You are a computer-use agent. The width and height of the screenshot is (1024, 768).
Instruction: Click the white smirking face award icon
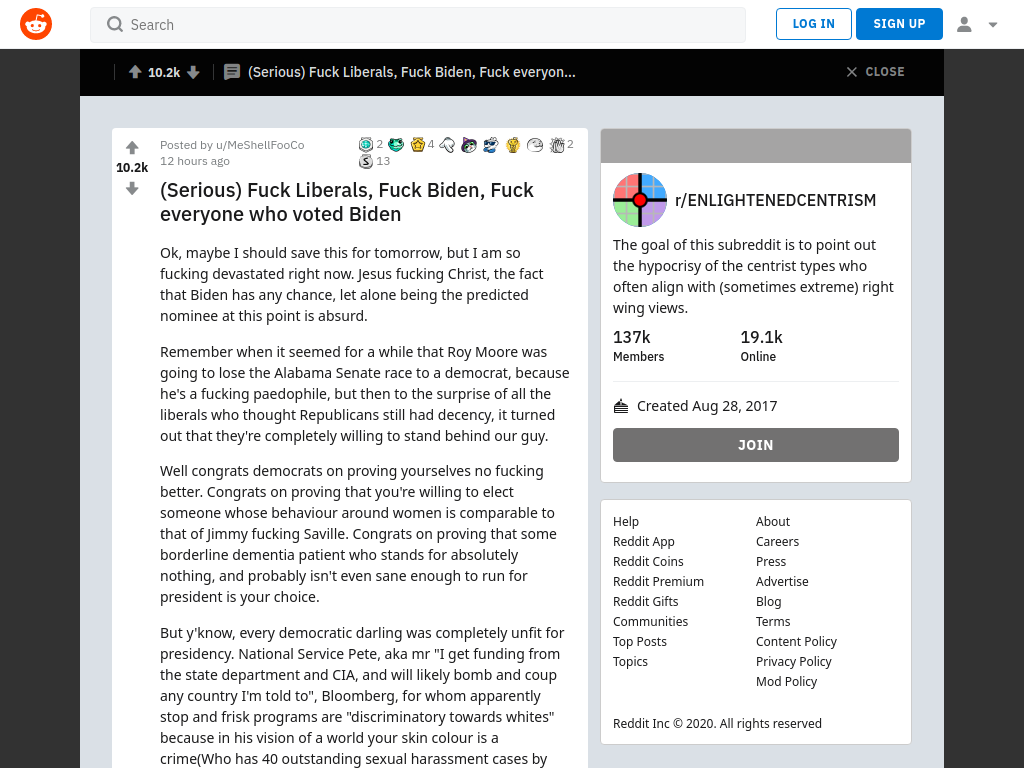pyautogui.click(x=535, y=144)
